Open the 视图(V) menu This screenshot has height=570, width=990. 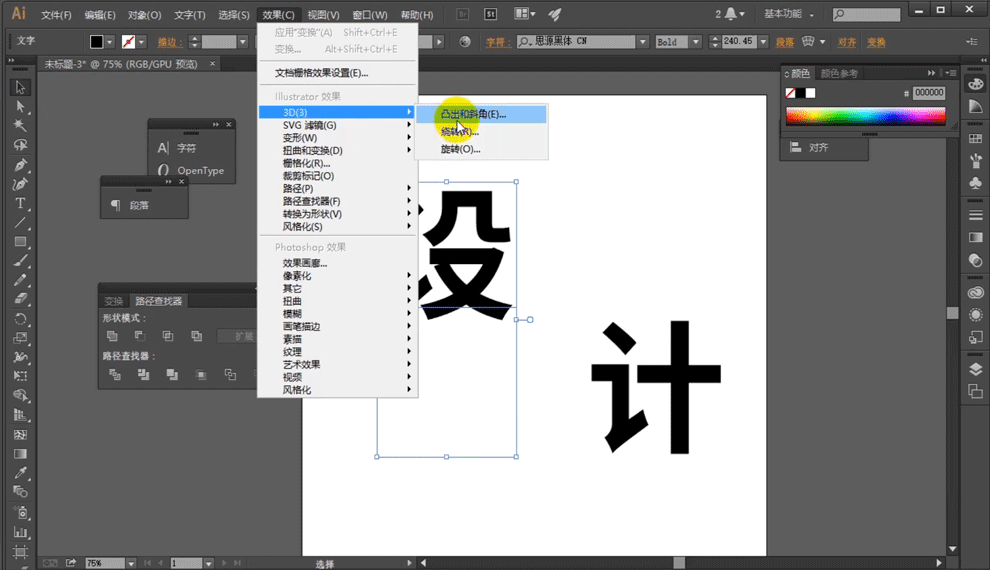point(323,15)
